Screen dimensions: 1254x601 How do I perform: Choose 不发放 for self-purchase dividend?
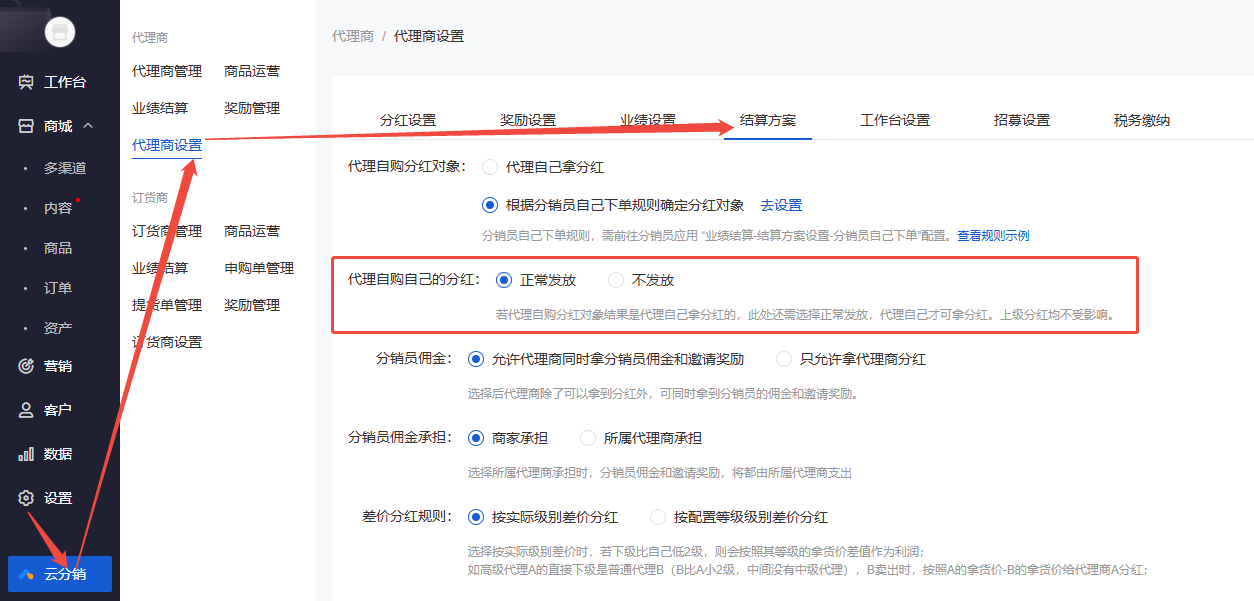click(616, 280)
